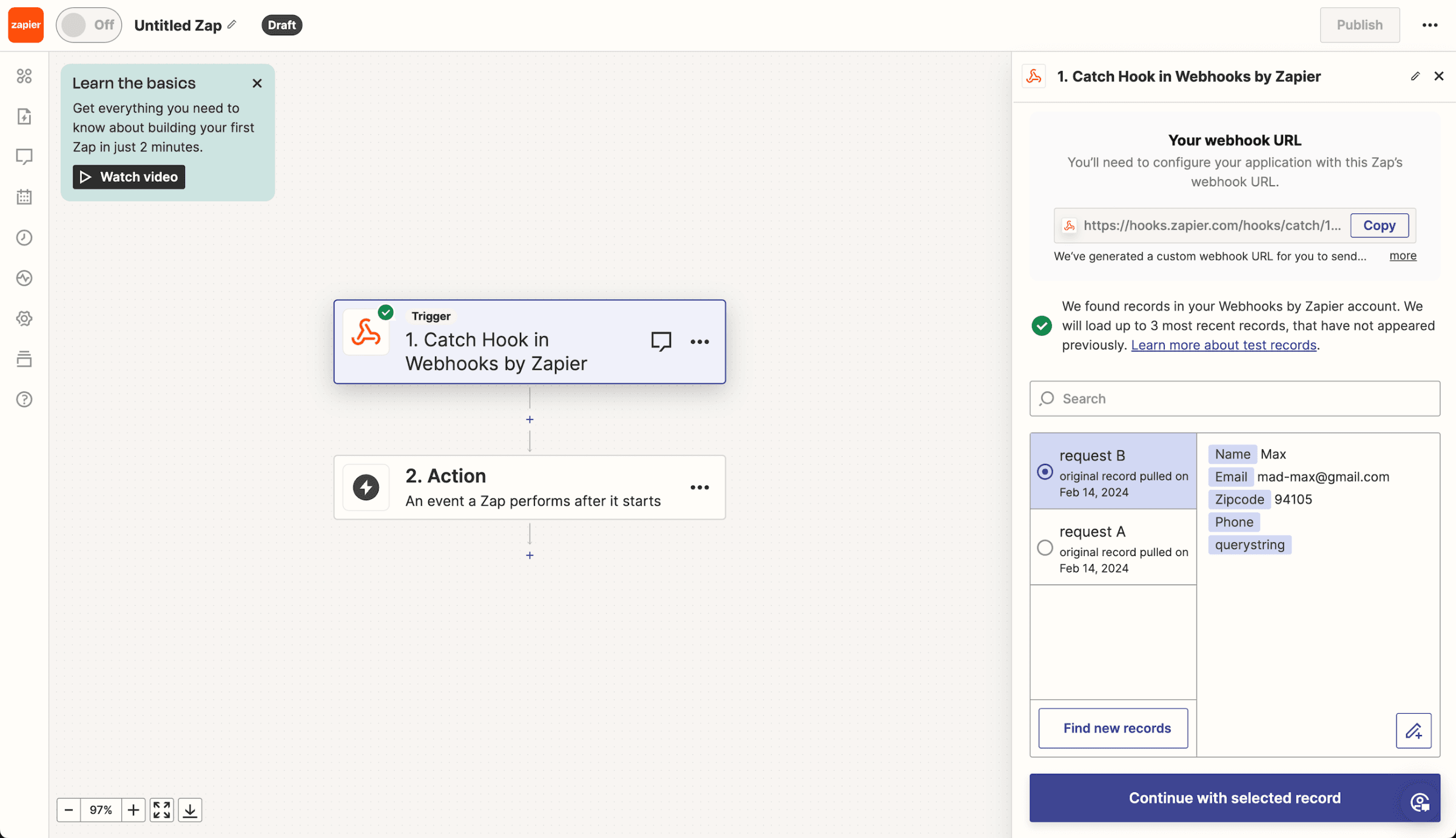Click the fit-to-view expand icon
1456x838 pixels.
point(162,810)
